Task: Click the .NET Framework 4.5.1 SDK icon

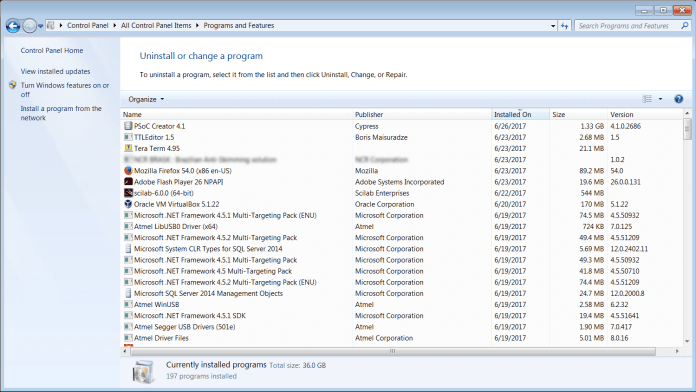Action: 128,316
